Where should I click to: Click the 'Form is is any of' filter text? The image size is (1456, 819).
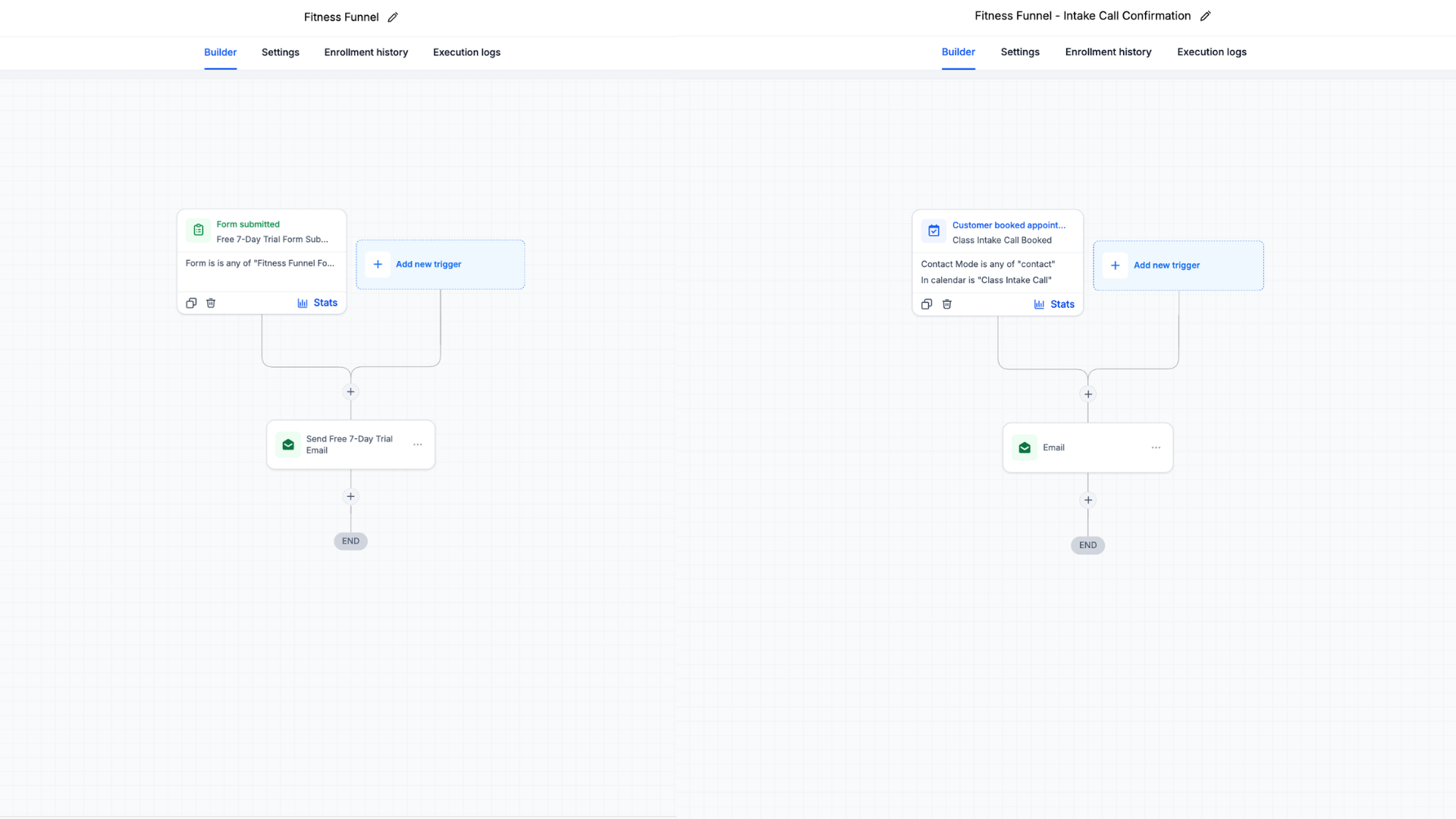(260, 263)
